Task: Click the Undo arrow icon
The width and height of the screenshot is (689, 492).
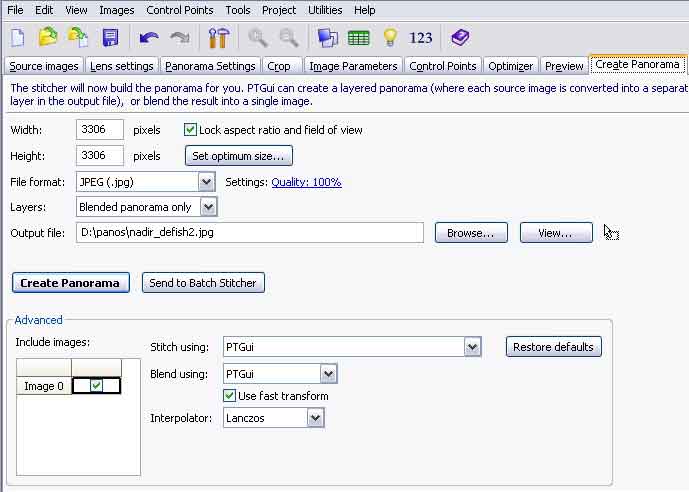Action: 149,38
